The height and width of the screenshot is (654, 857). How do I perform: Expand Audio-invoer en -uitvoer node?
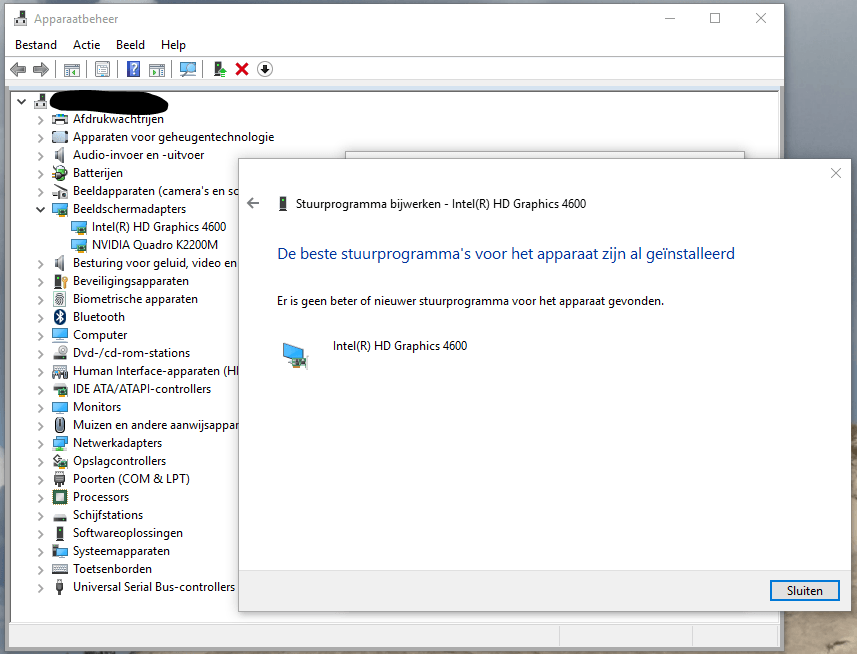40,156
